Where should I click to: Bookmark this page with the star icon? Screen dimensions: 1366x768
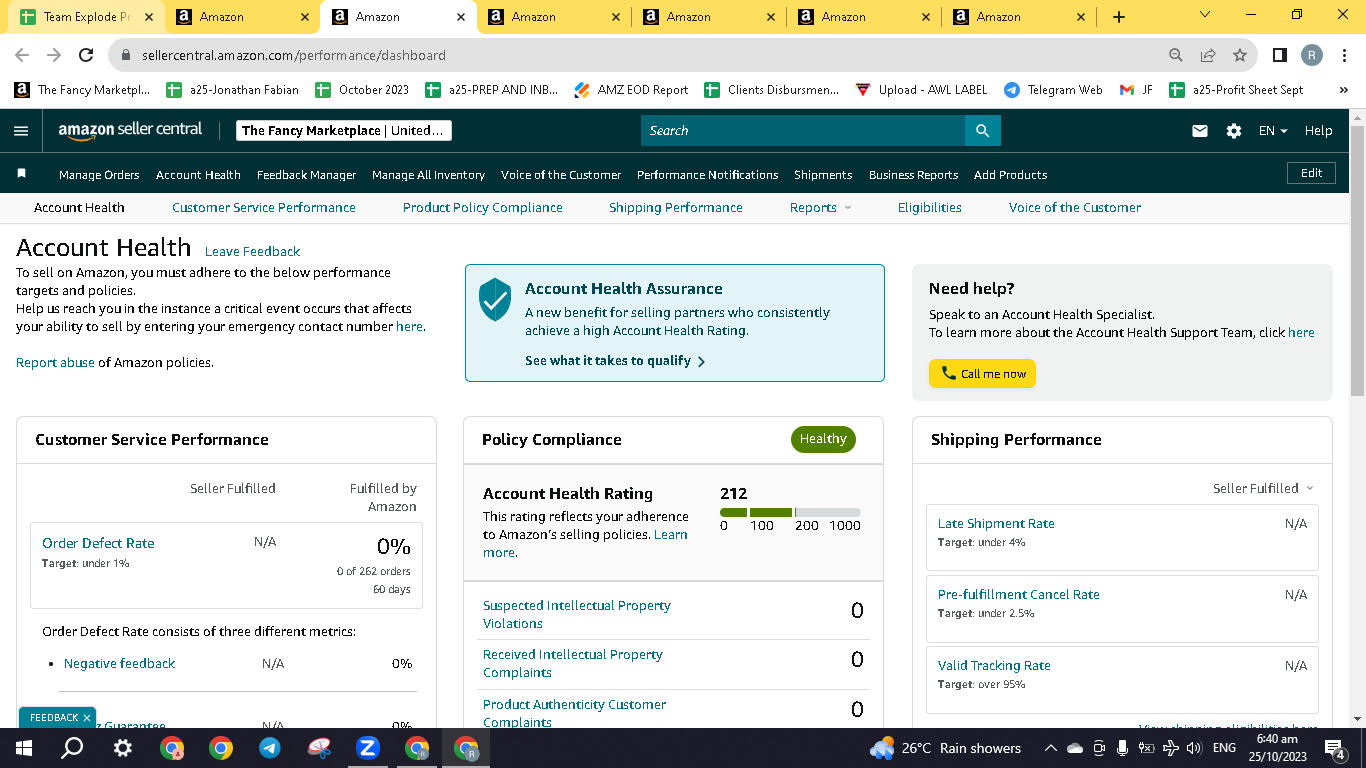pos(1240,55)
